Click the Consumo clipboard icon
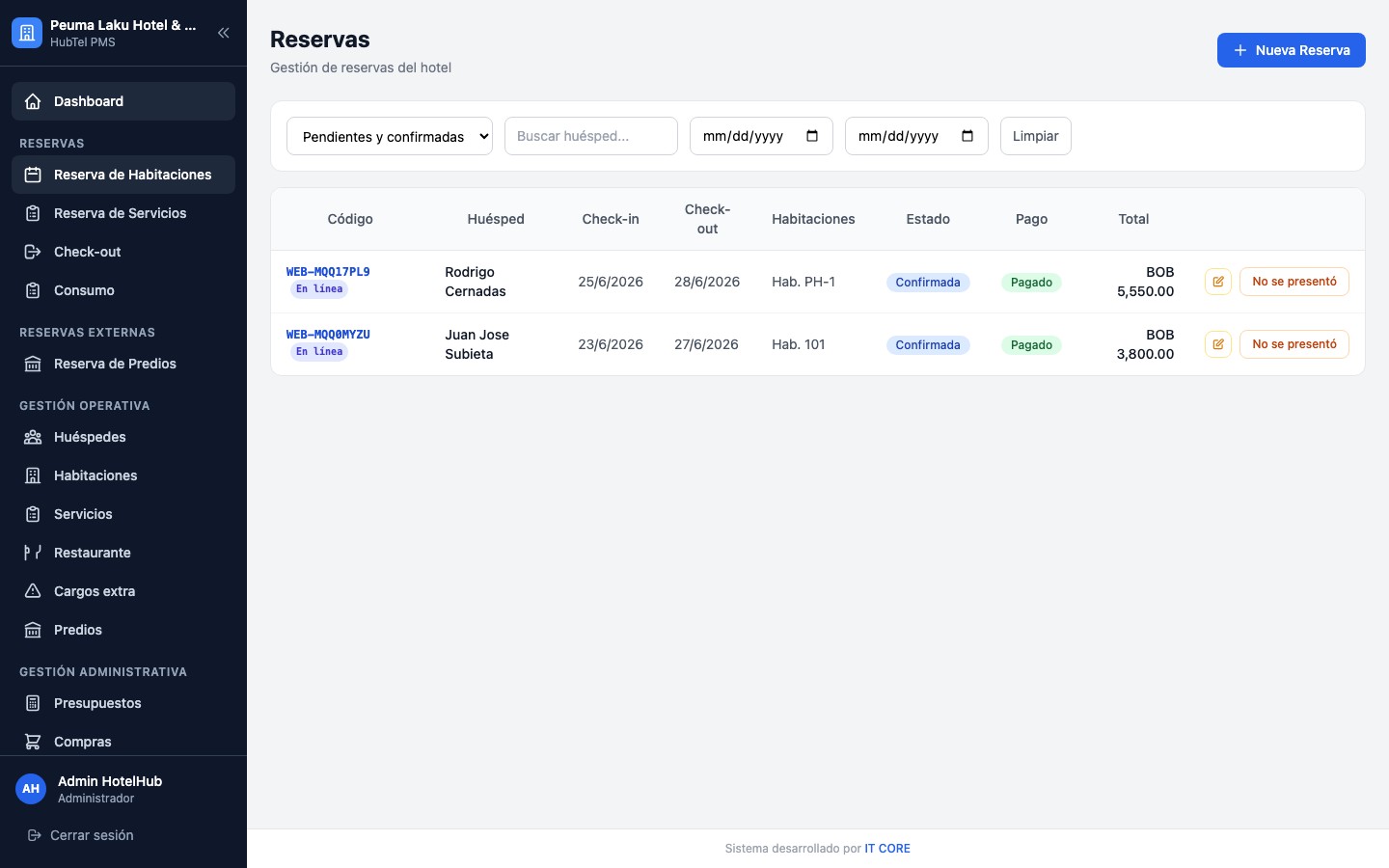This screenshot has width=1389, height=868. coord(33,290)
